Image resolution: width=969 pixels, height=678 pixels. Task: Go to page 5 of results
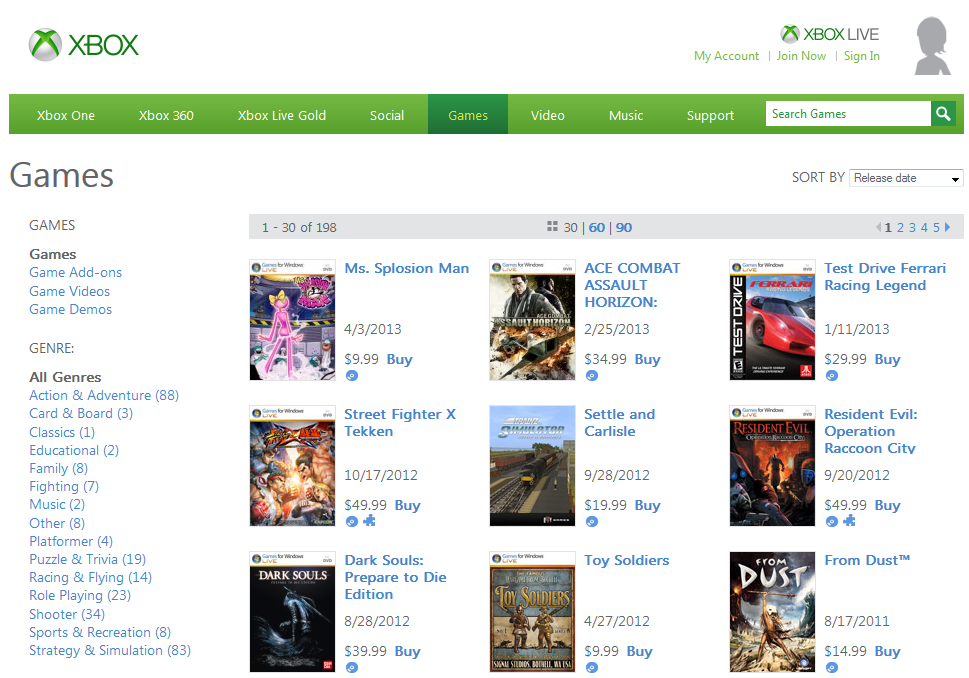tap(936, 227)
